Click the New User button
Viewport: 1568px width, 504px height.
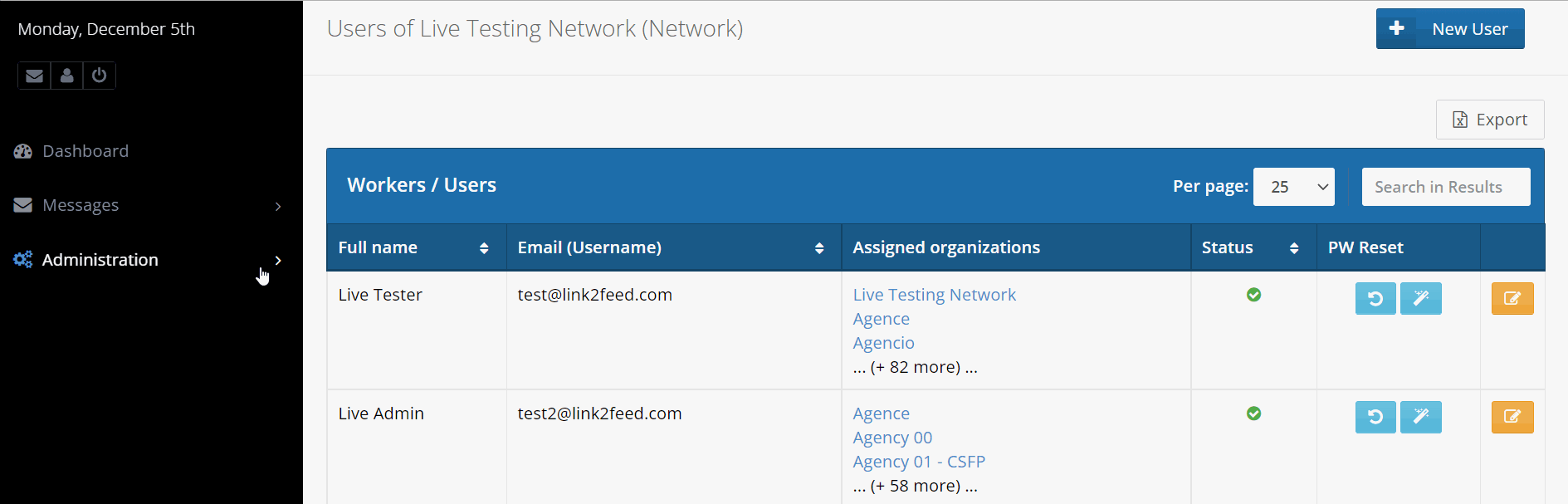tap(1449, 28)
